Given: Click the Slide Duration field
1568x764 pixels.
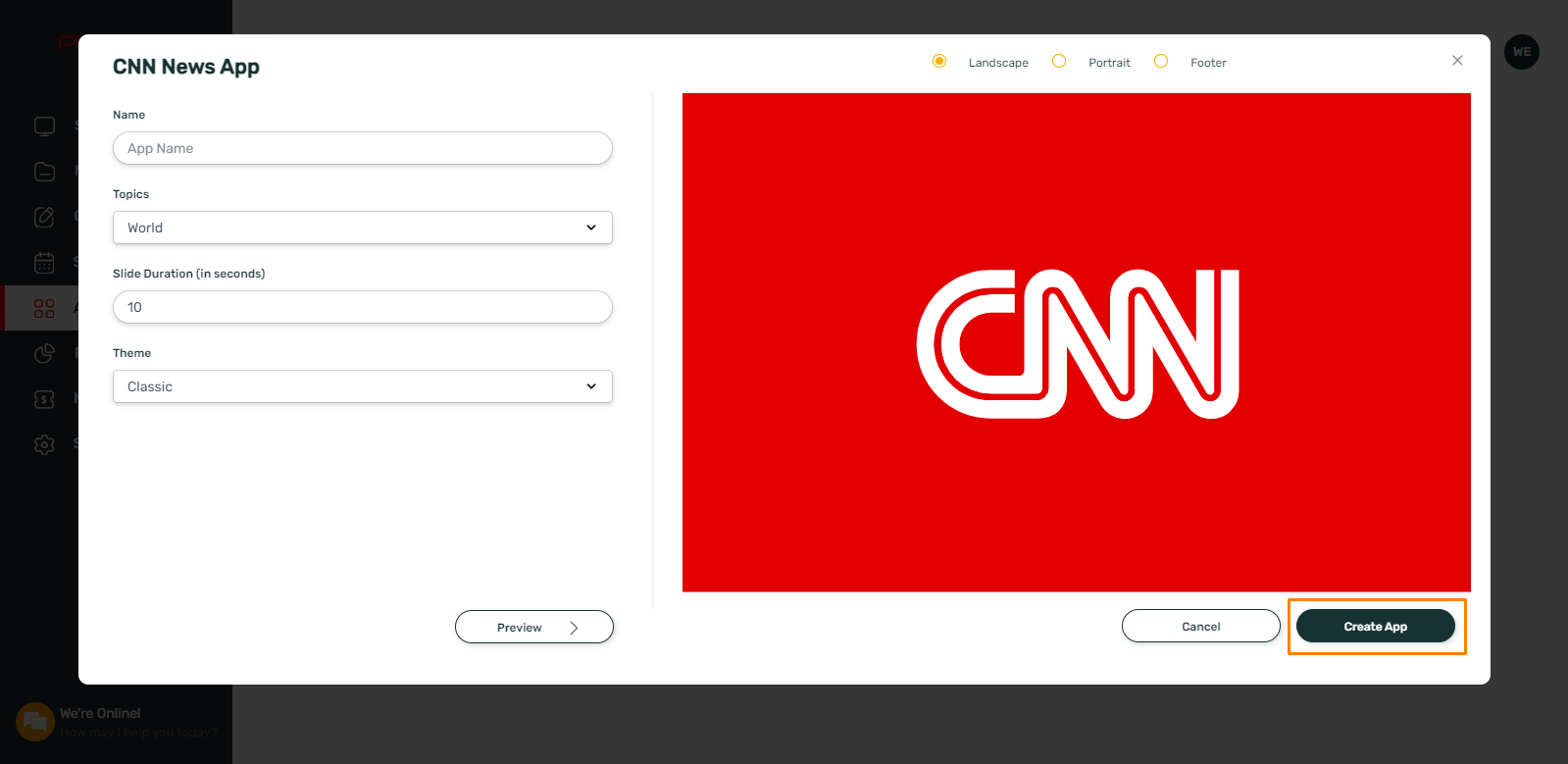Looking at the screenshot, I should pos(363,307).
